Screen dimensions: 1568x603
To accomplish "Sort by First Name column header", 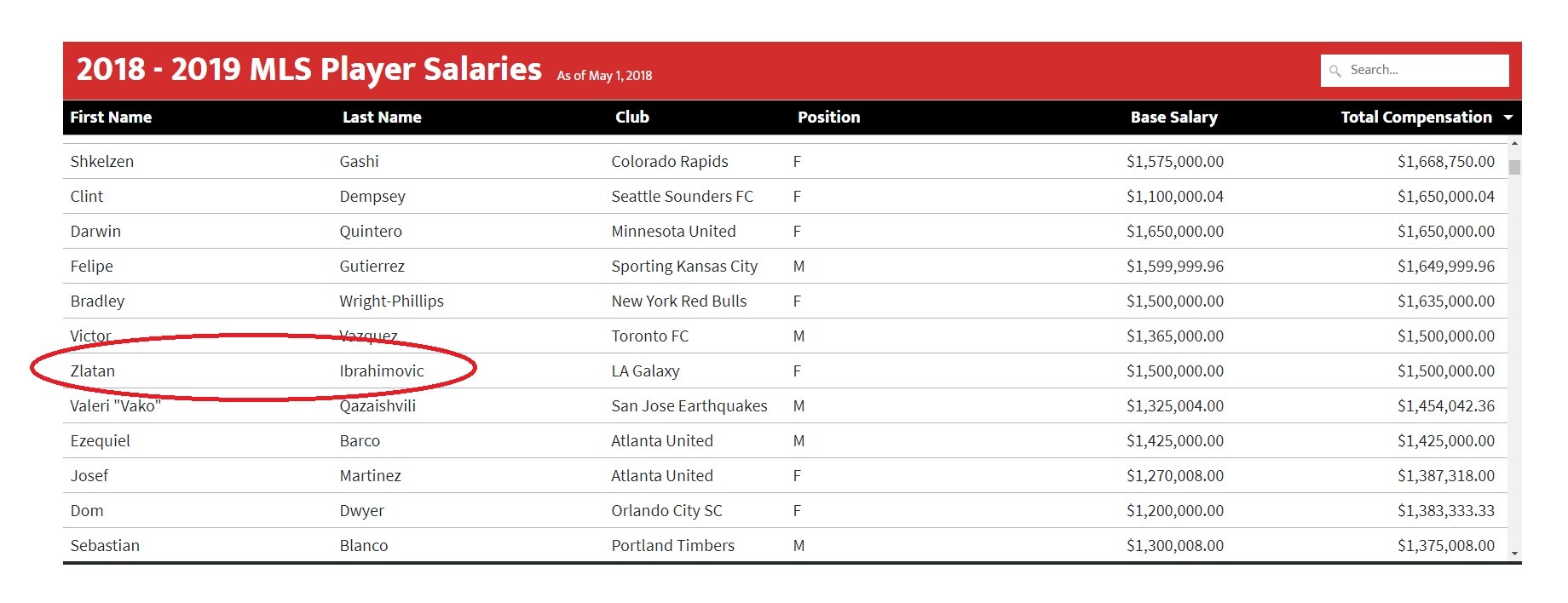I will [111, 118].
